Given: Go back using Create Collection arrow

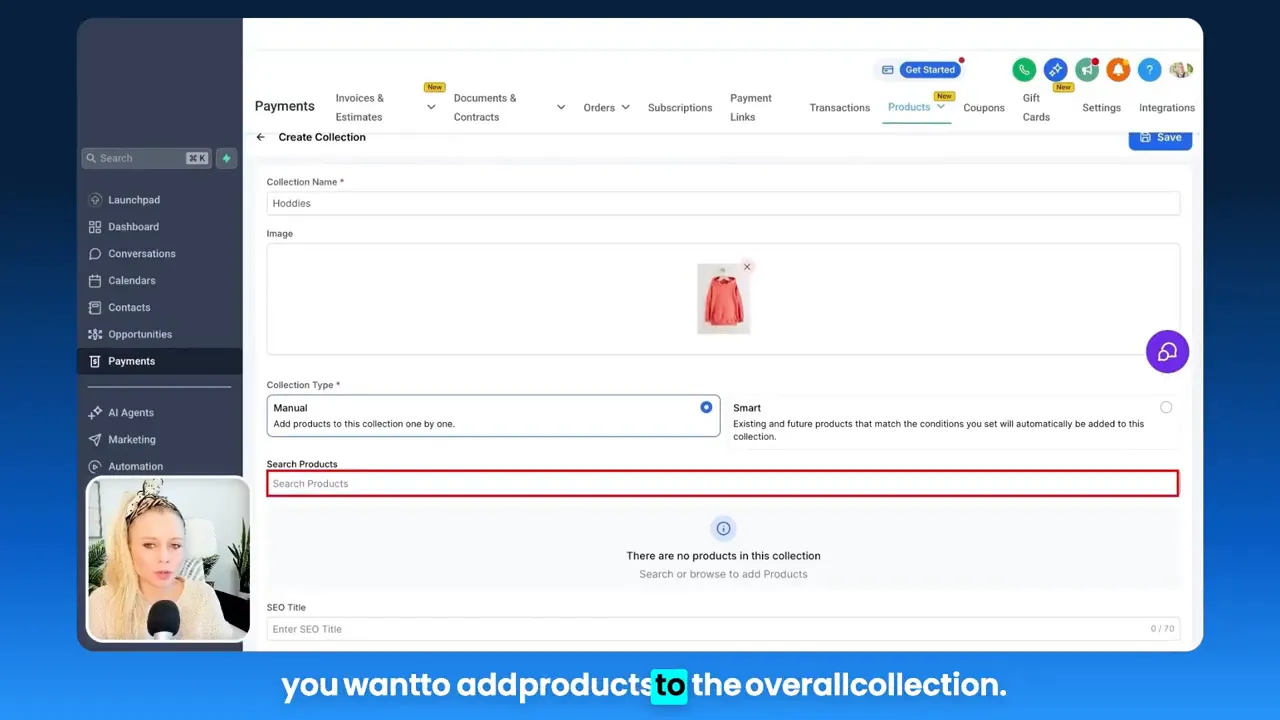Looking at the screenshot, I should click(x=260, y=137).
